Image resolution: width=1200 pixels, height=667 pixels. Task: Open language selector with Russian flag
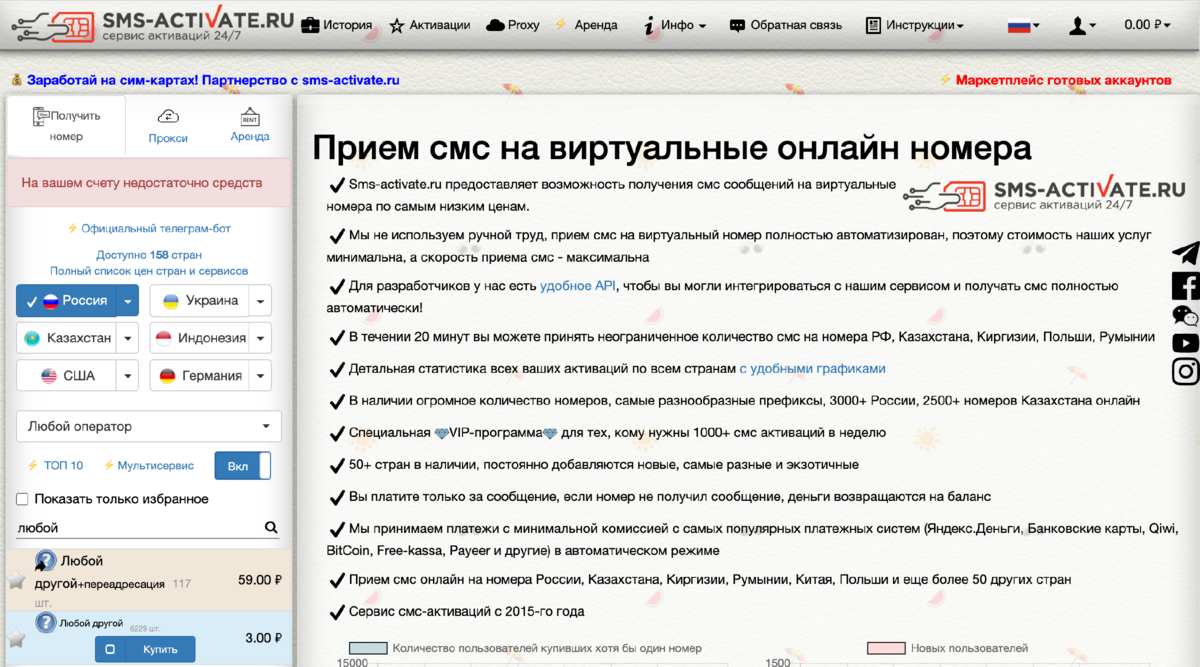click(1023, 25)
